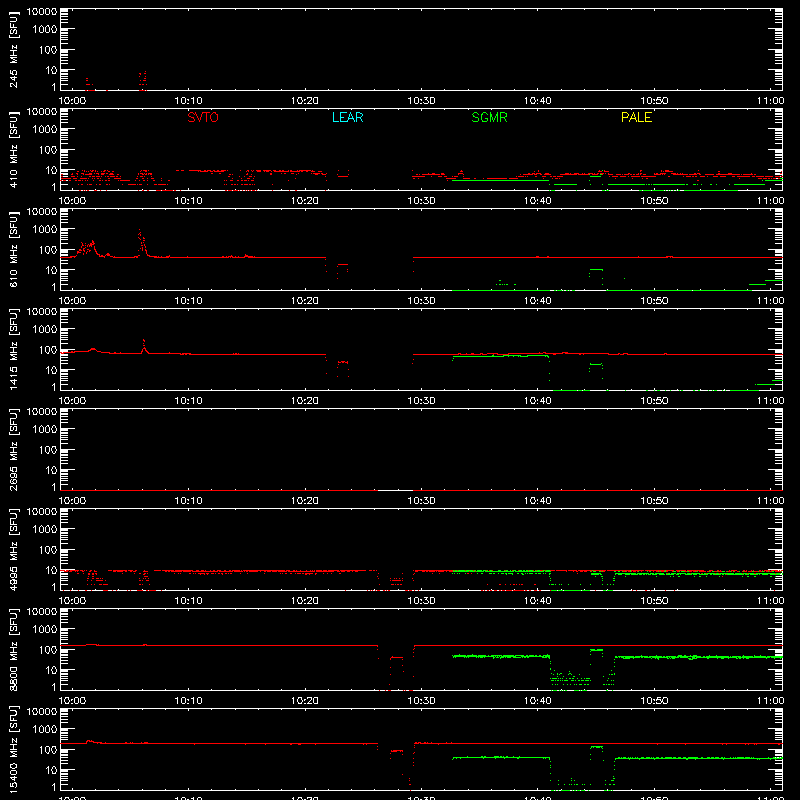Click the 1000 tick label on 2695 MHz panel
The height and width of the screenshot is (800, 800).
click(x=45, y=430)
